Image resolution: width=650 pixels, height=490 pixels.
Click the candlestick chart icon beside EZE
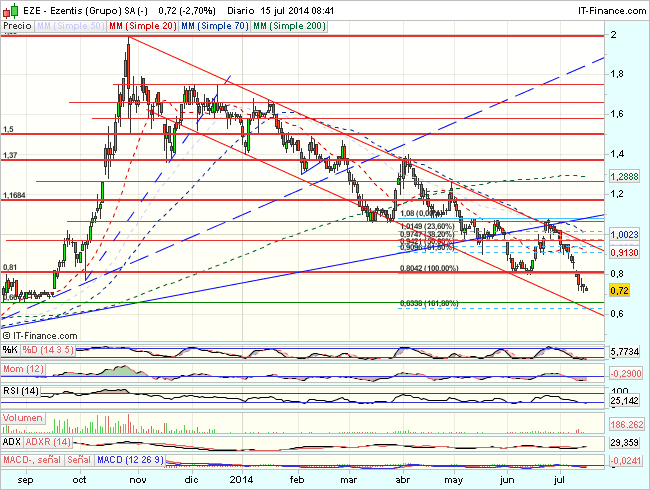[x=10, y=8]
